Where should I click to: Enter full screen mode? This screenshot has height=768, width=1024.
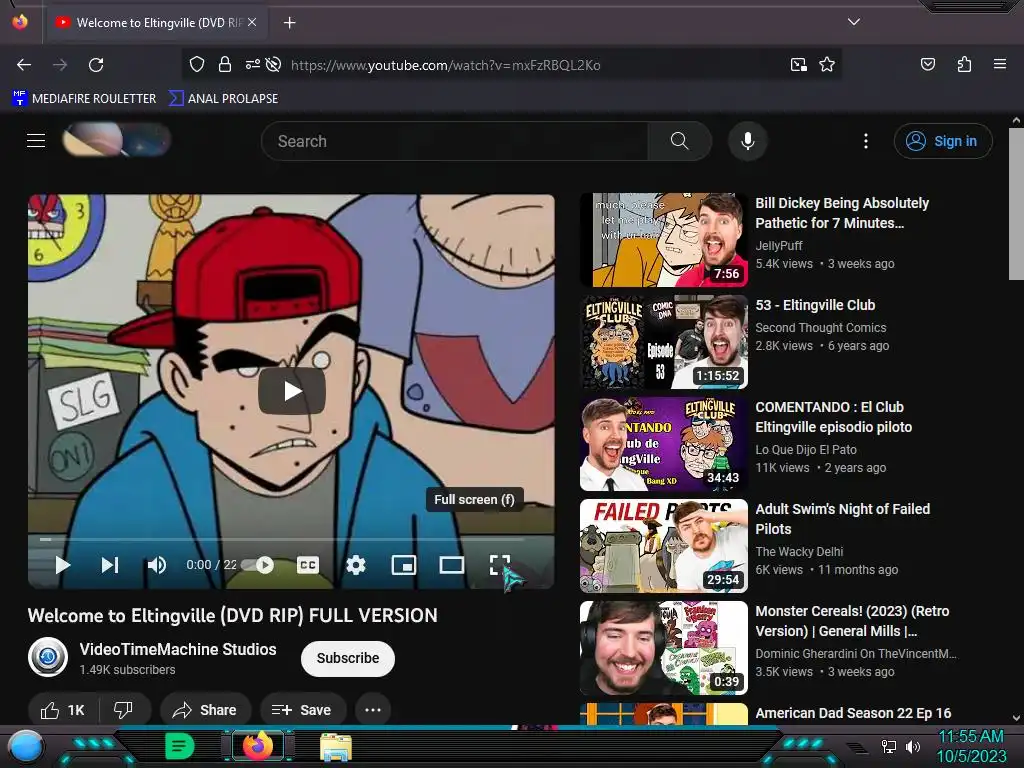500,565
